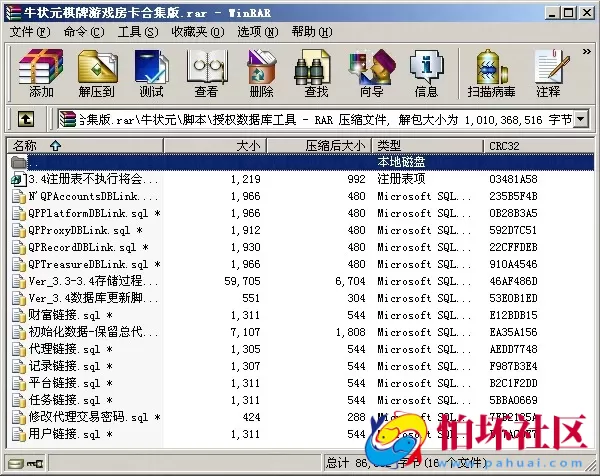
Task: Click the drive icon in status bar
Action: tap(16, 464)
